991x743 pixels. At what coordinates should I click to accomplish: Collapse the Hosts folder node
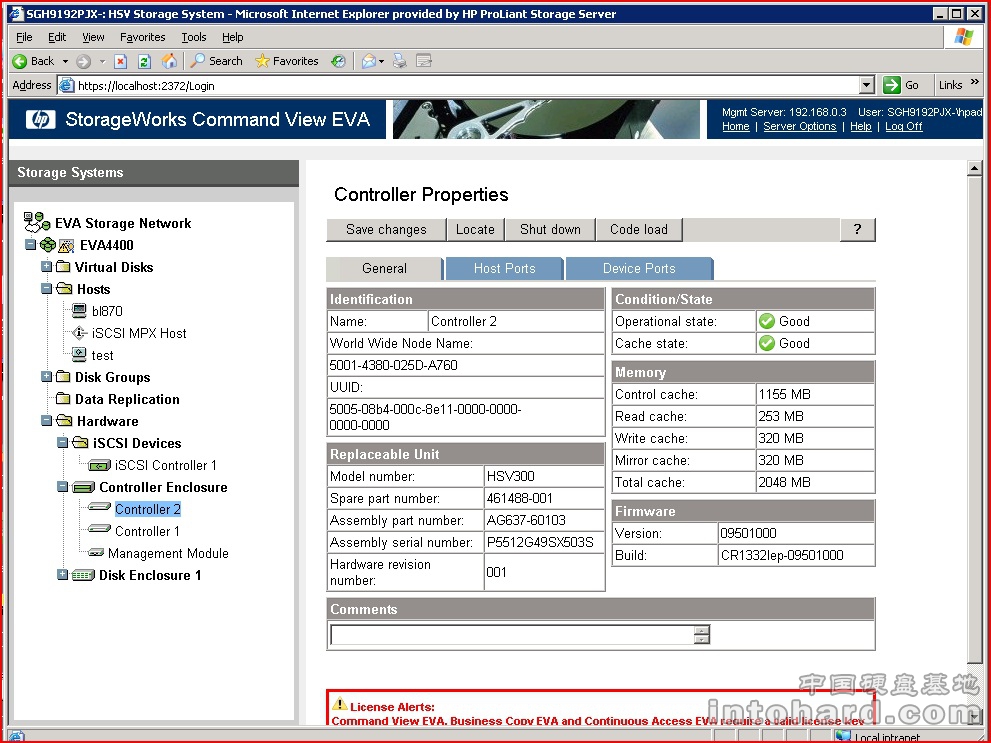point(46,289)
